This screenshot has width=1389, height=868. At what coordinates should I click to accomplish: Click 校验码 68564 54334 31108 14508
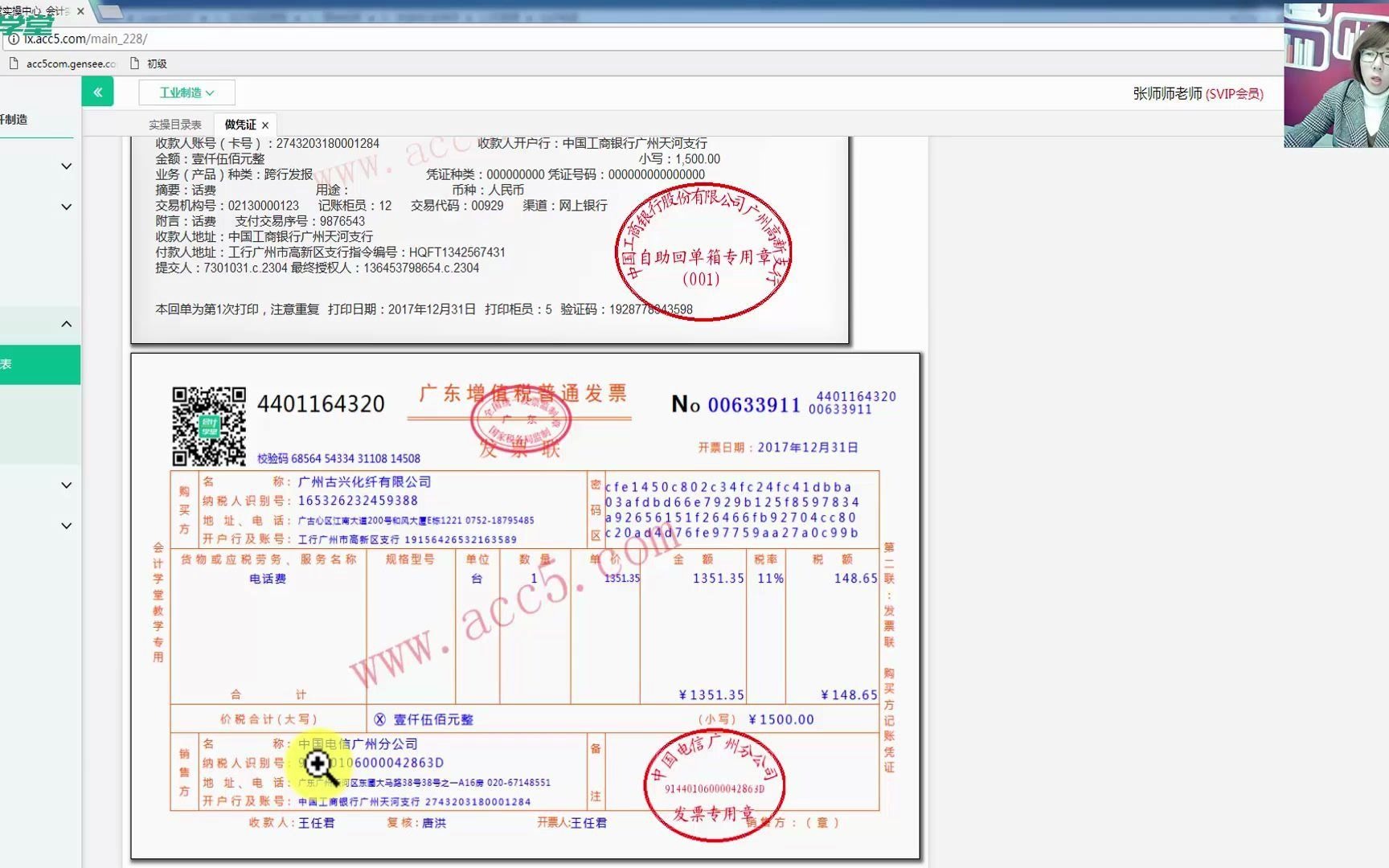pos(338,459)
